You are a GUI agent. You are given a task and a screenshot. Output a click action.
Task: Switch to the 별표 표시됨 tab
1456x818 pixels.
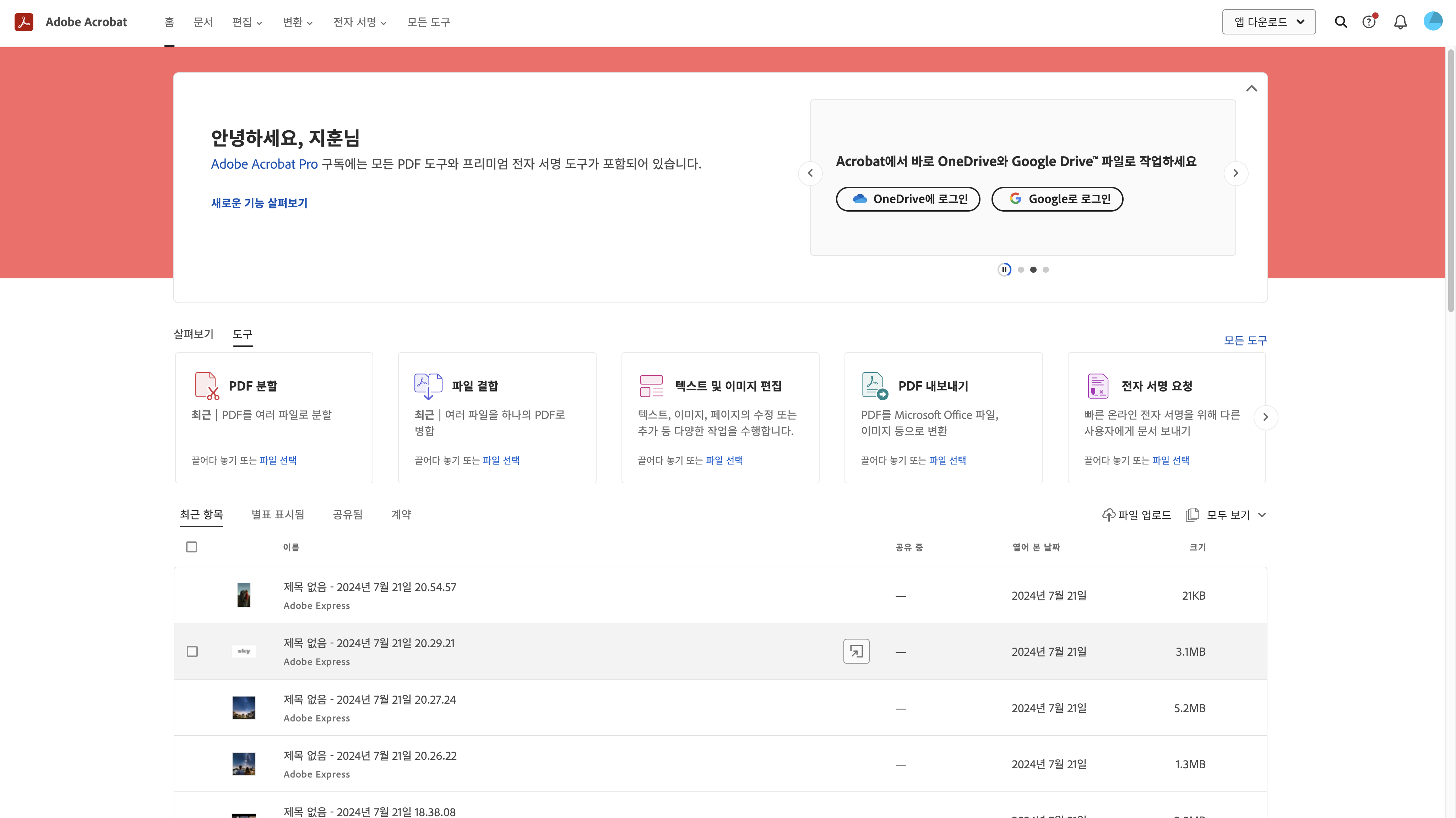pyautogui.click(x=277, y=515)
